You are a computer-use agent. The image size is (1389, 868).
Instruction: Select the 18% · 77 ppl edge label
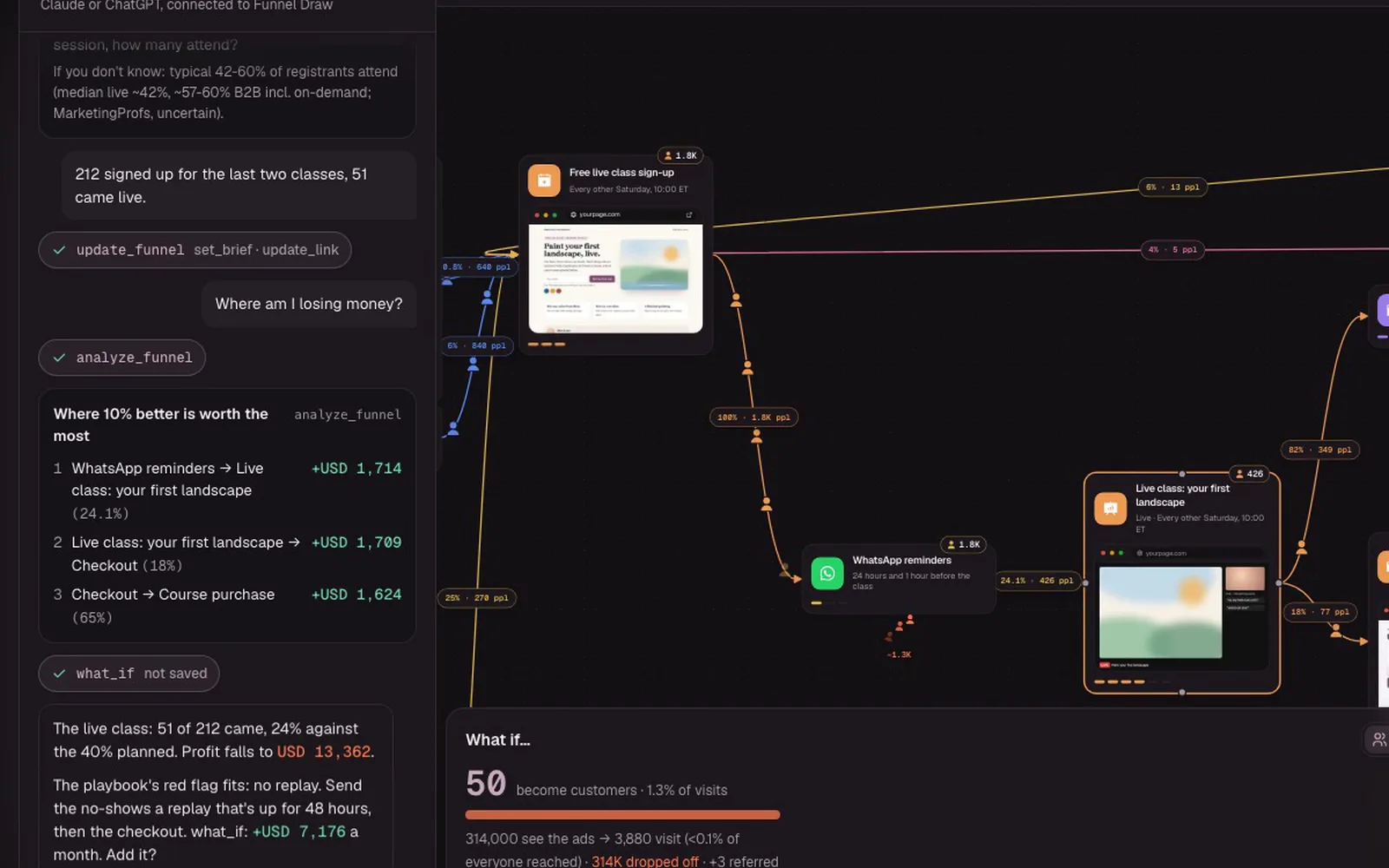pos(1320,612)
